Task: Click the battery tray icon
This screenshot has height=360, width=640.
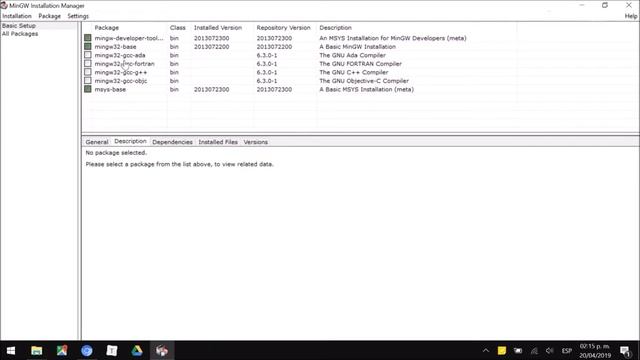Action: 518,351
